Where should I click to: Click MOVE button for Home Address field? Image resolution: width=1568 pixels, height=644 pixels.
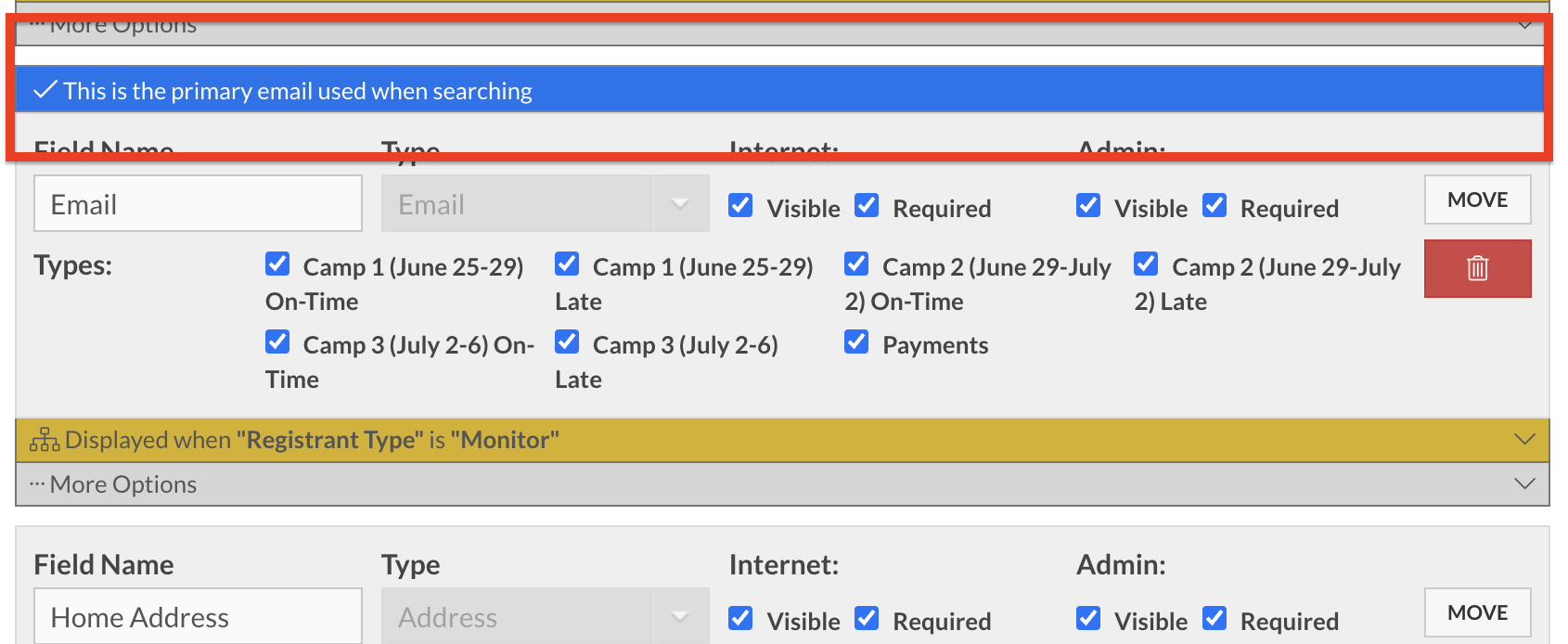coord(1477,612)
